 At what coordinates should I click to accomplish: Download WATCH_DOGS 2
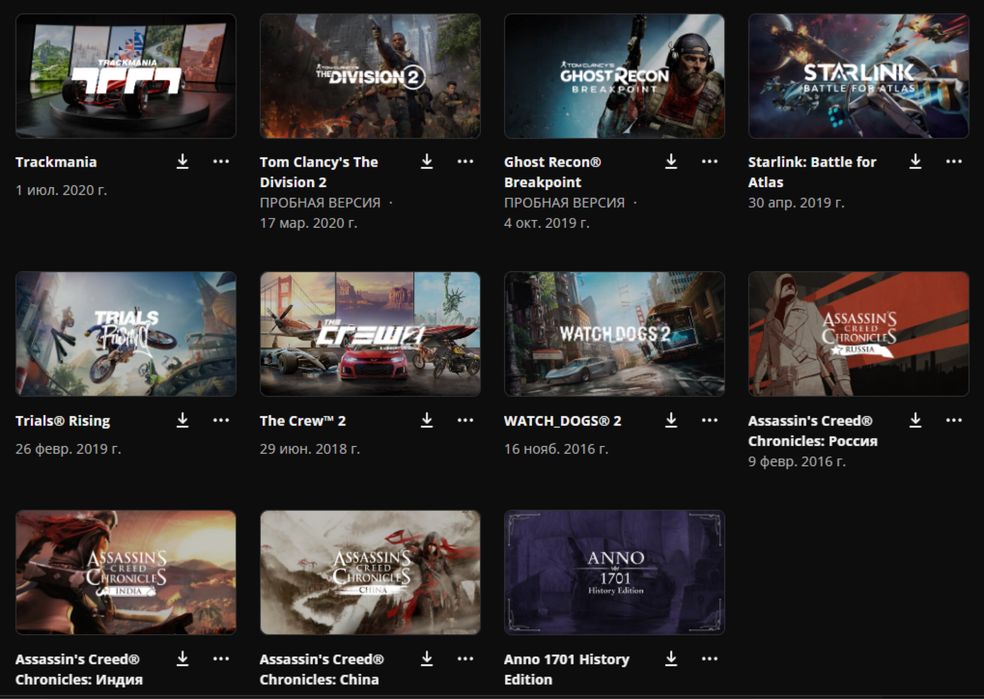point(671,420)
